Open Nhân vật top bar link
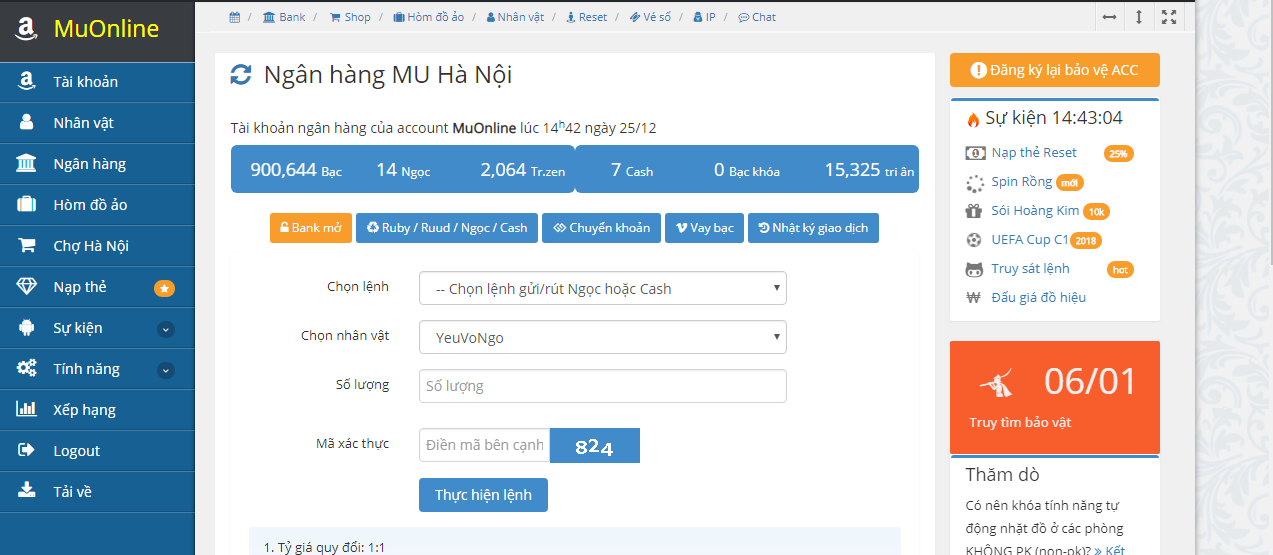1273x555 pixels. (515, 17)
